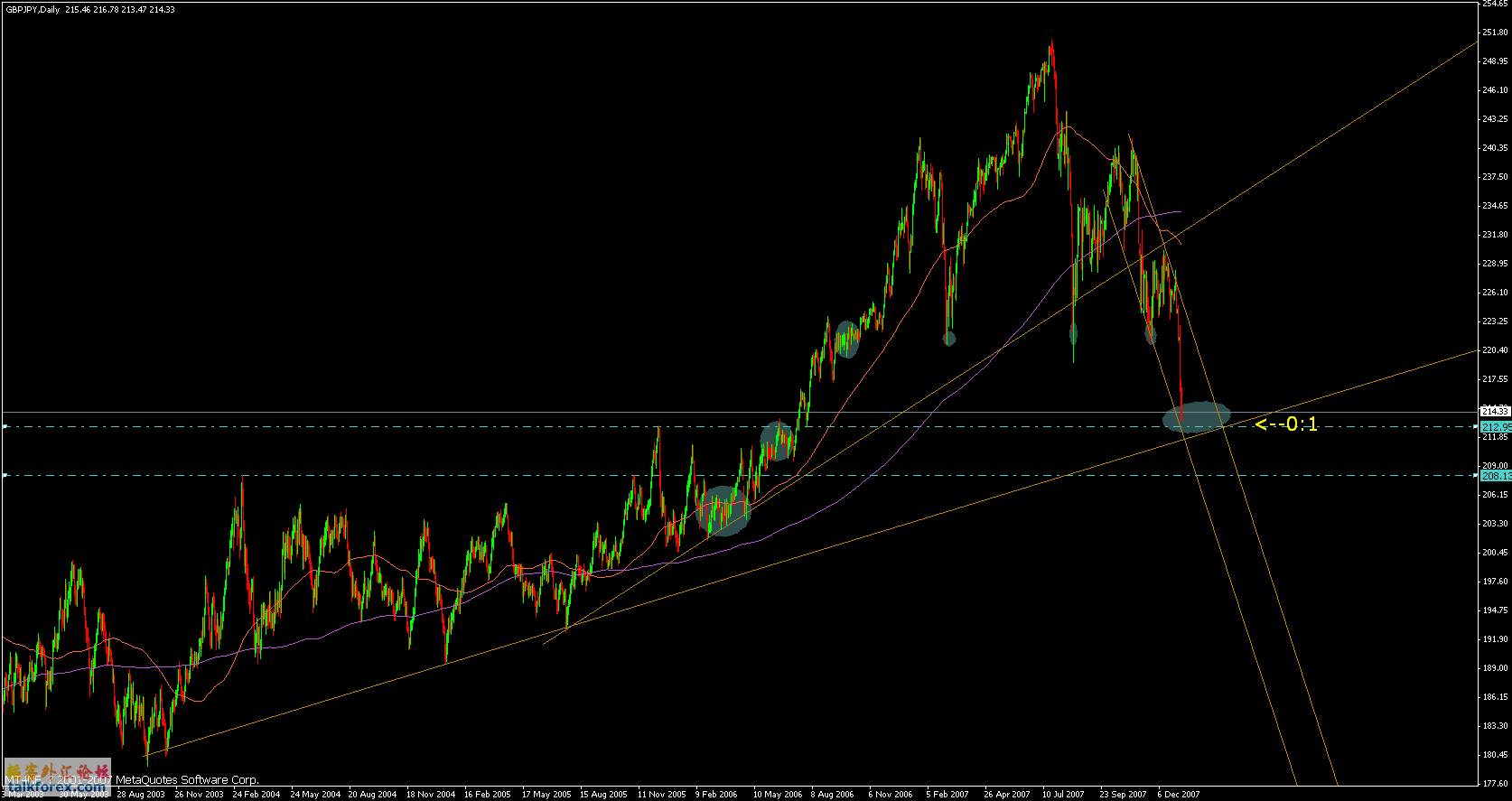
Task: Click the 223.25 price axis label
Action: click(x=1495, y=321)
